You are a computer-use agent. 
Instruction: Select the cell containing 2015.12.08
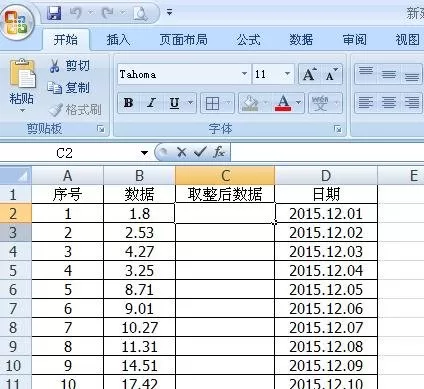(x=326, y=346)
